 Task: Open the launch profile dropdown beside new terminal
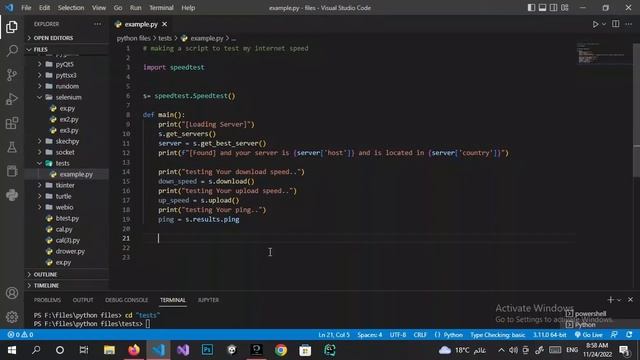pos(619,300)
